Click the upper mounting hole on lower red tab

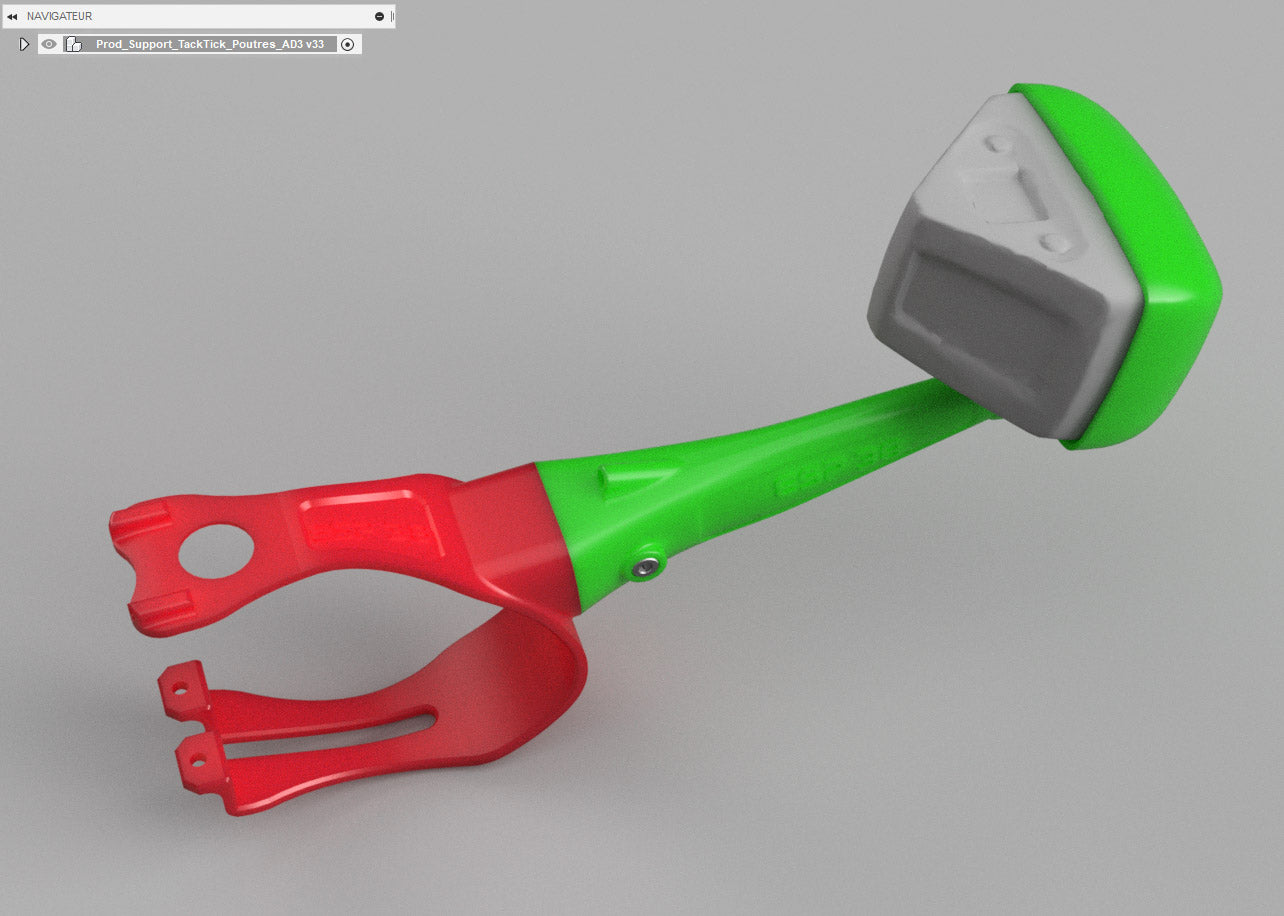click(179, 689)
